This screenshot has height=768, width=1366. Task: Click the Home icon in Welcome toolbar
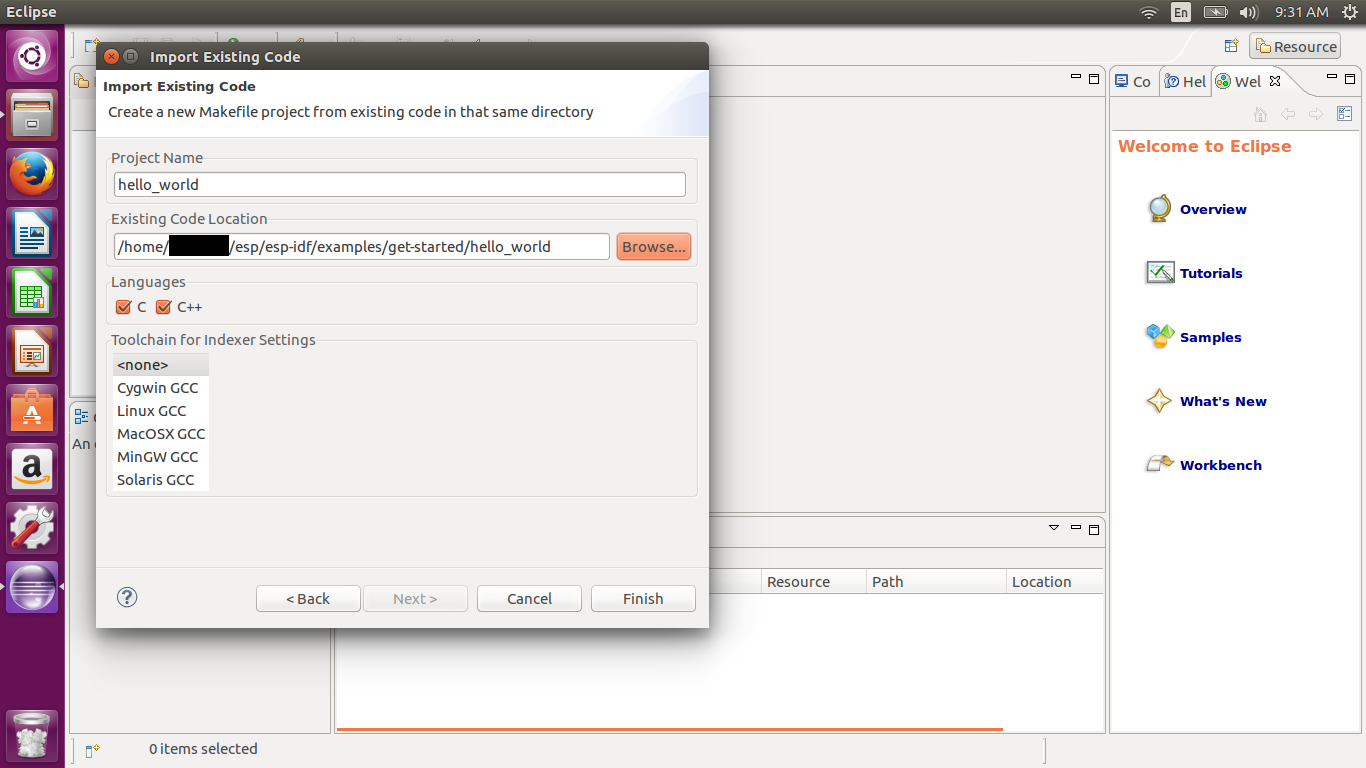point(1261,114)
